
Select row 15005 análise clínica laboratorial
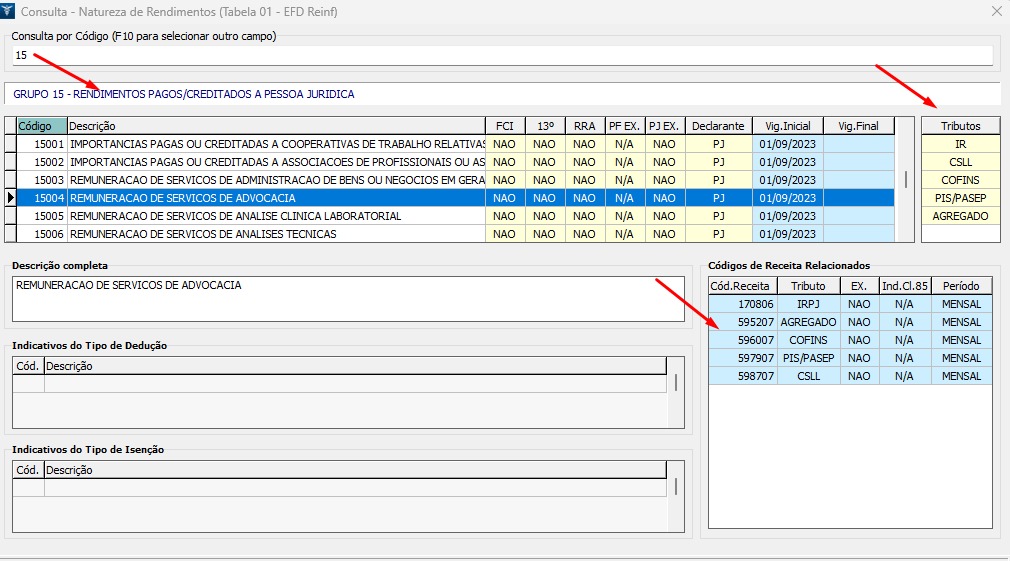point(275,216)
